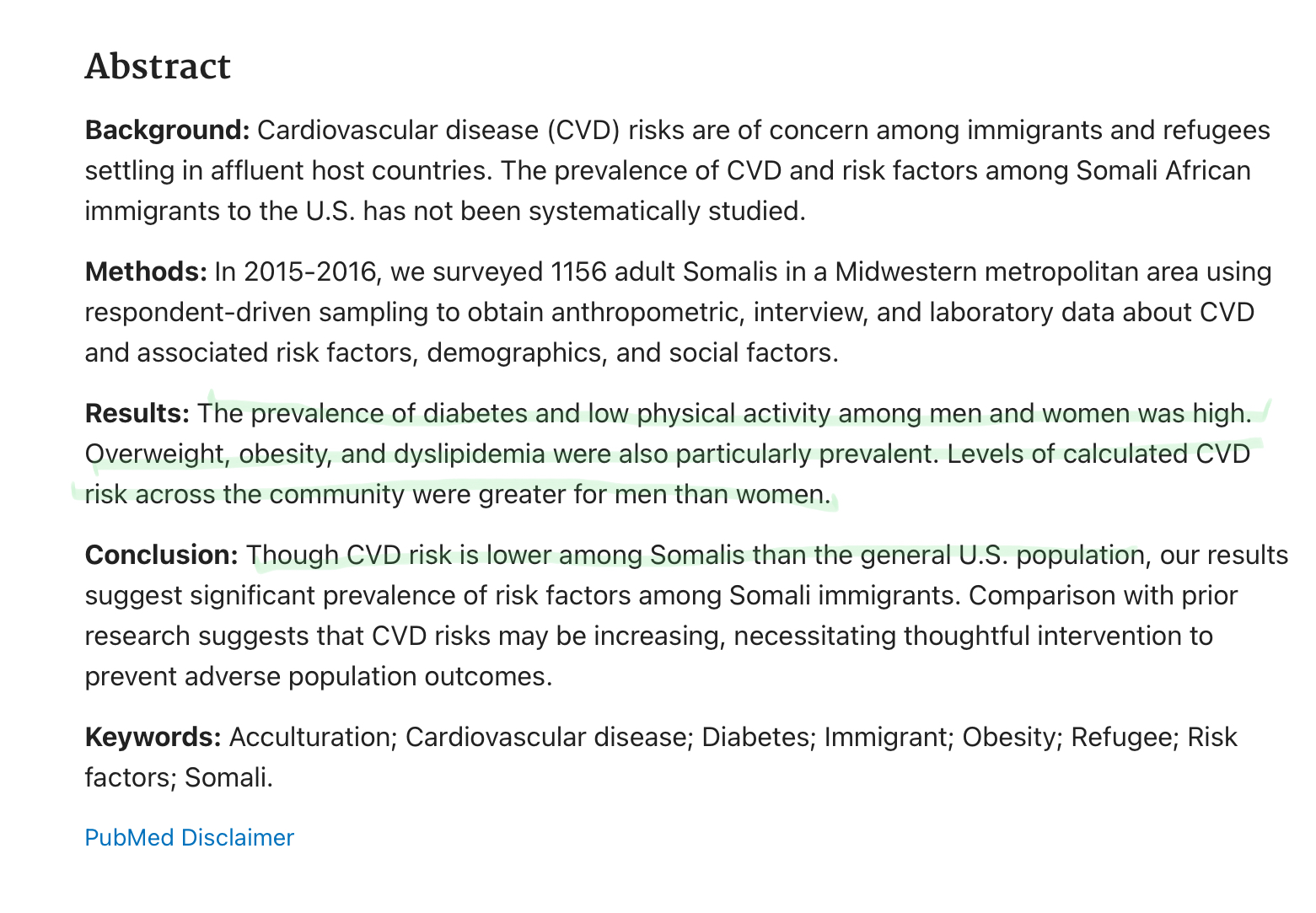Screen dimensions: 1316x913
Task: Click the bold Keywords label
Action: coord(153,737)
